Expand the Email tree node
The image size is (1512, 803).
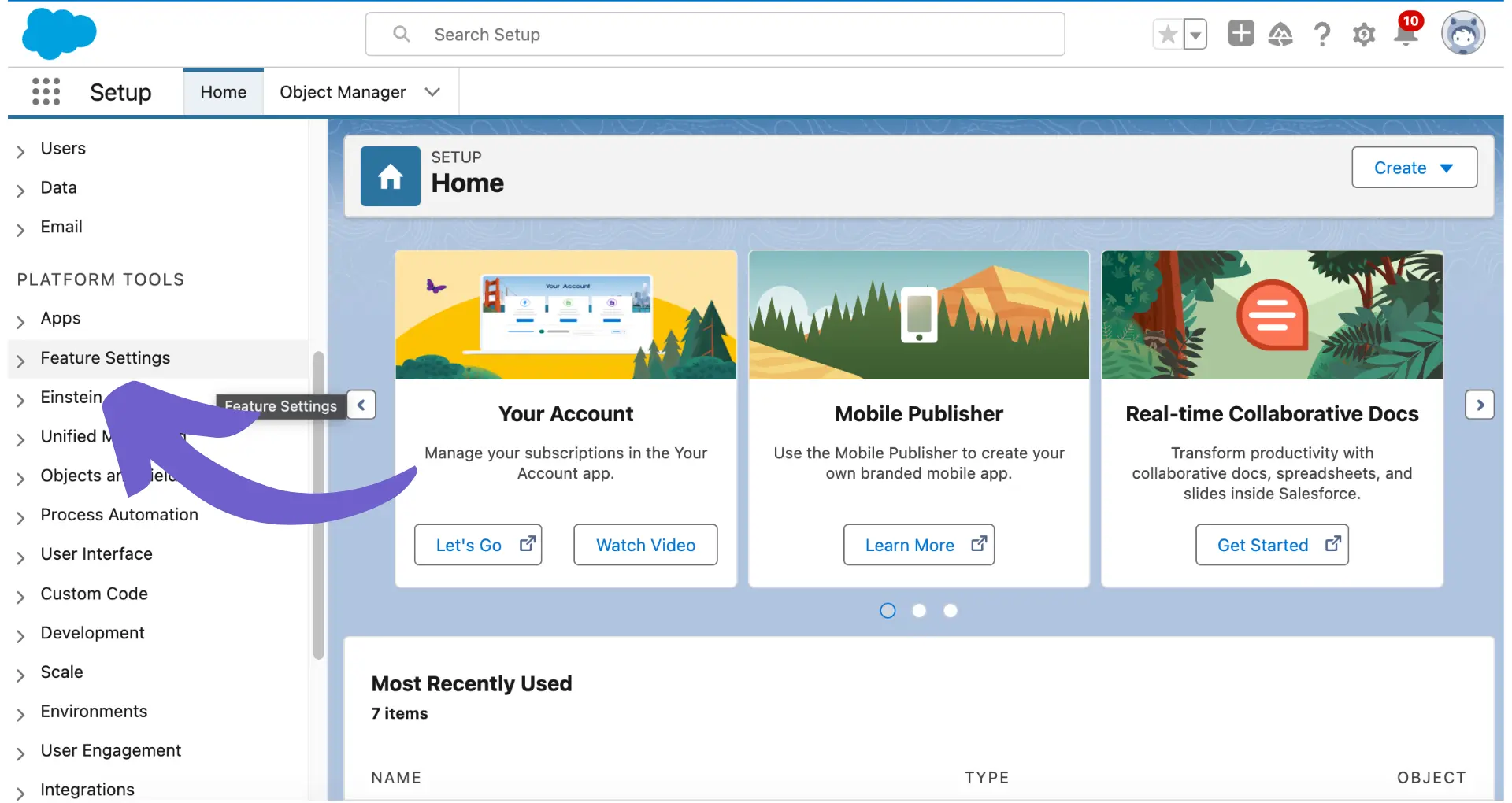pos(20,229)
